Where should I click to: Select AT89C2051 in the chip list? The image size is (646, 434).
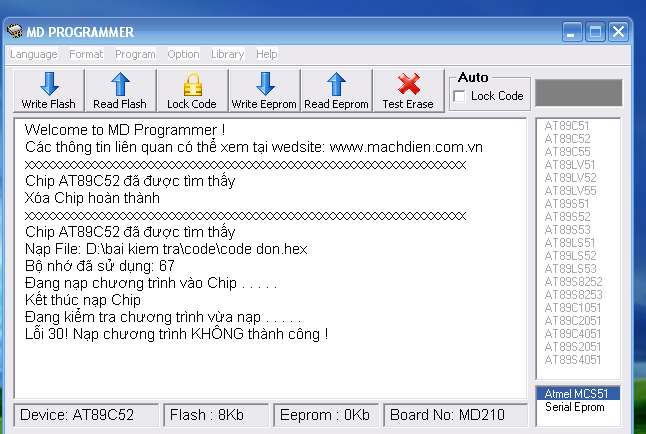pos(573,321)
